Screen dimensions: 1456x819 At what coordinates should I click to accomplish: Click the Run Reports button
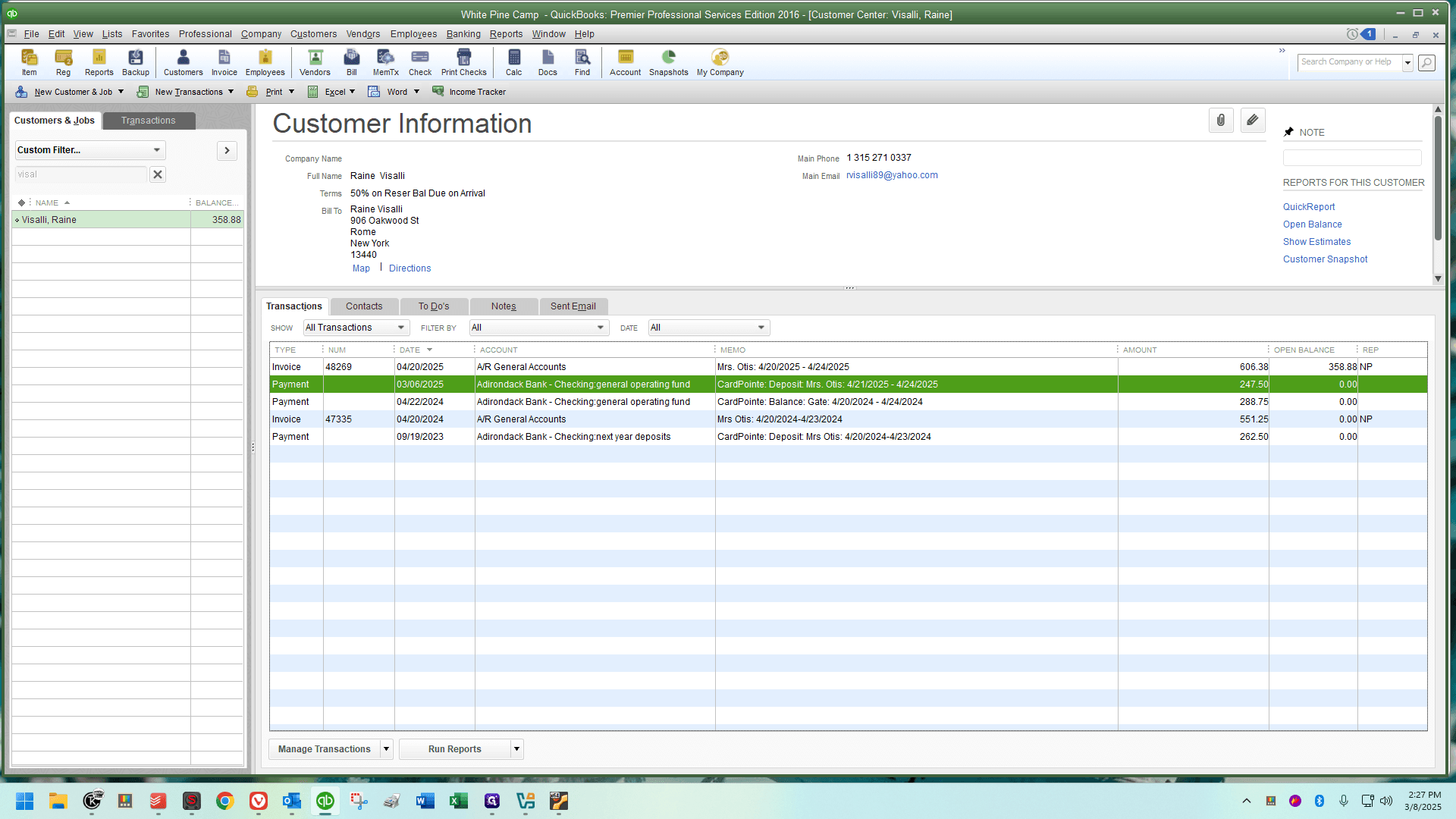pos(455,749)
